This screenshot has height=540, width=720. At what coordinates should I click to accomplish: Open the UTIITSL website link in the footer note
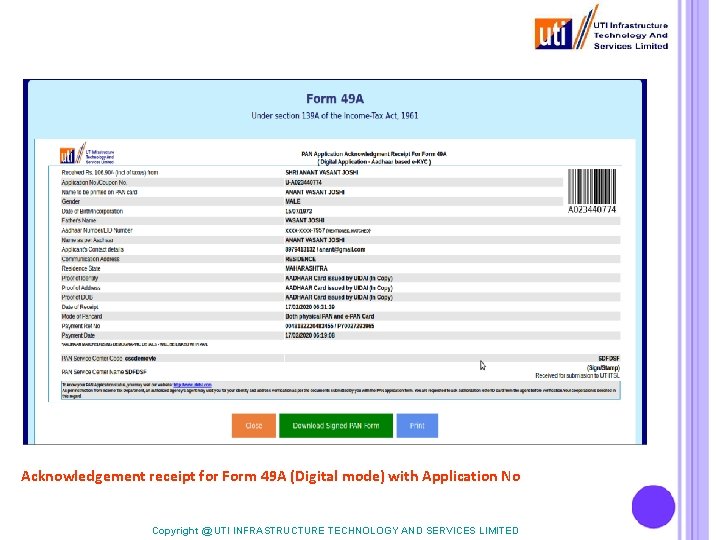(192, 385)
